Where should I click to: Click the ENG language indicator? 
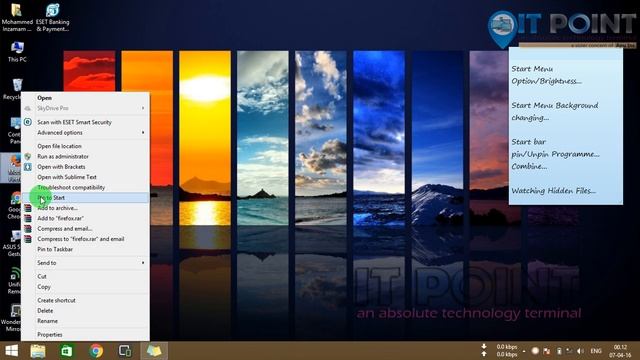click(x=596, y=351)
